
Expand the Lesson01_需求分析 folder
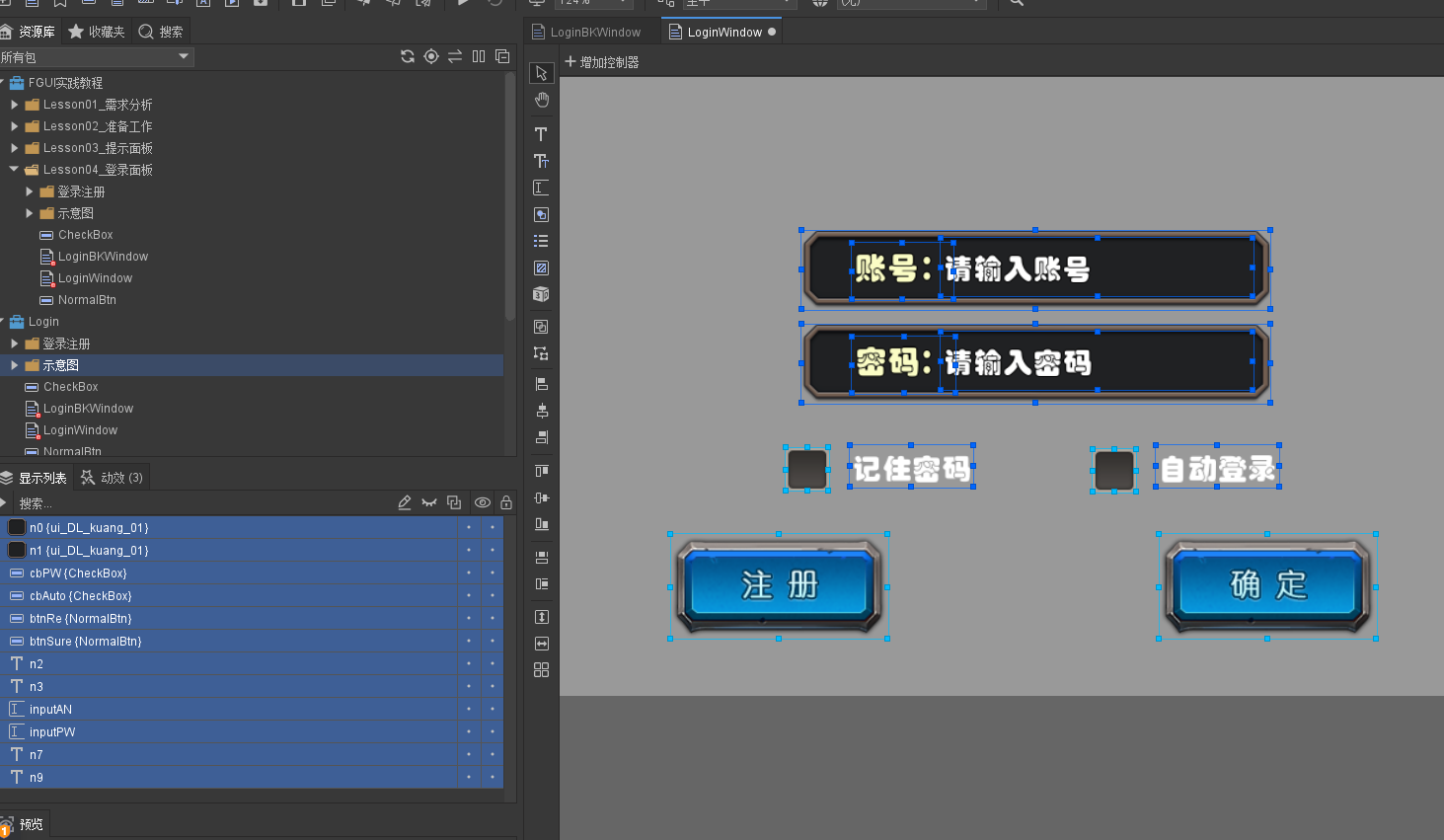[x=15, y=105]
